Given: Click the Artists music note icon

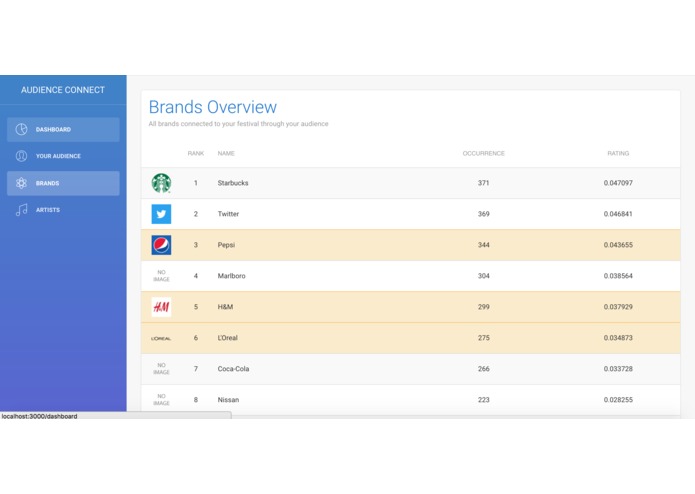Looking at the screenshot, I should click(21, 210).
